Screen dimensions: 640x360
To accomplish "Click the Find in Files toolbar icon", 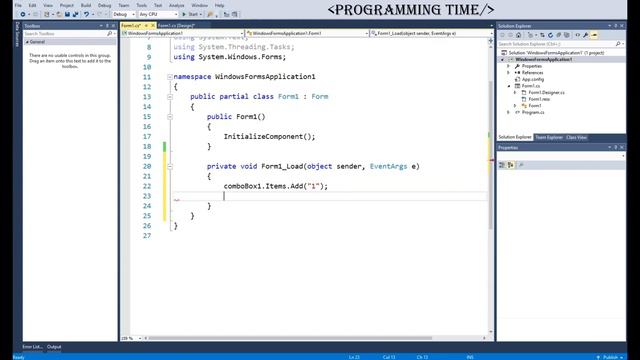I will point(210,14).
